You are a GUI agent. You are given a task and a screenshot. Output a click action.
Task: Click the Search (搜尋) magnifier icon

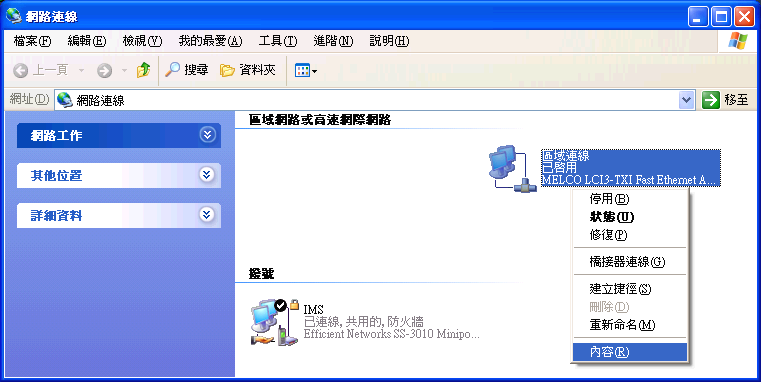pyautogui.click(x=173, y=70)
